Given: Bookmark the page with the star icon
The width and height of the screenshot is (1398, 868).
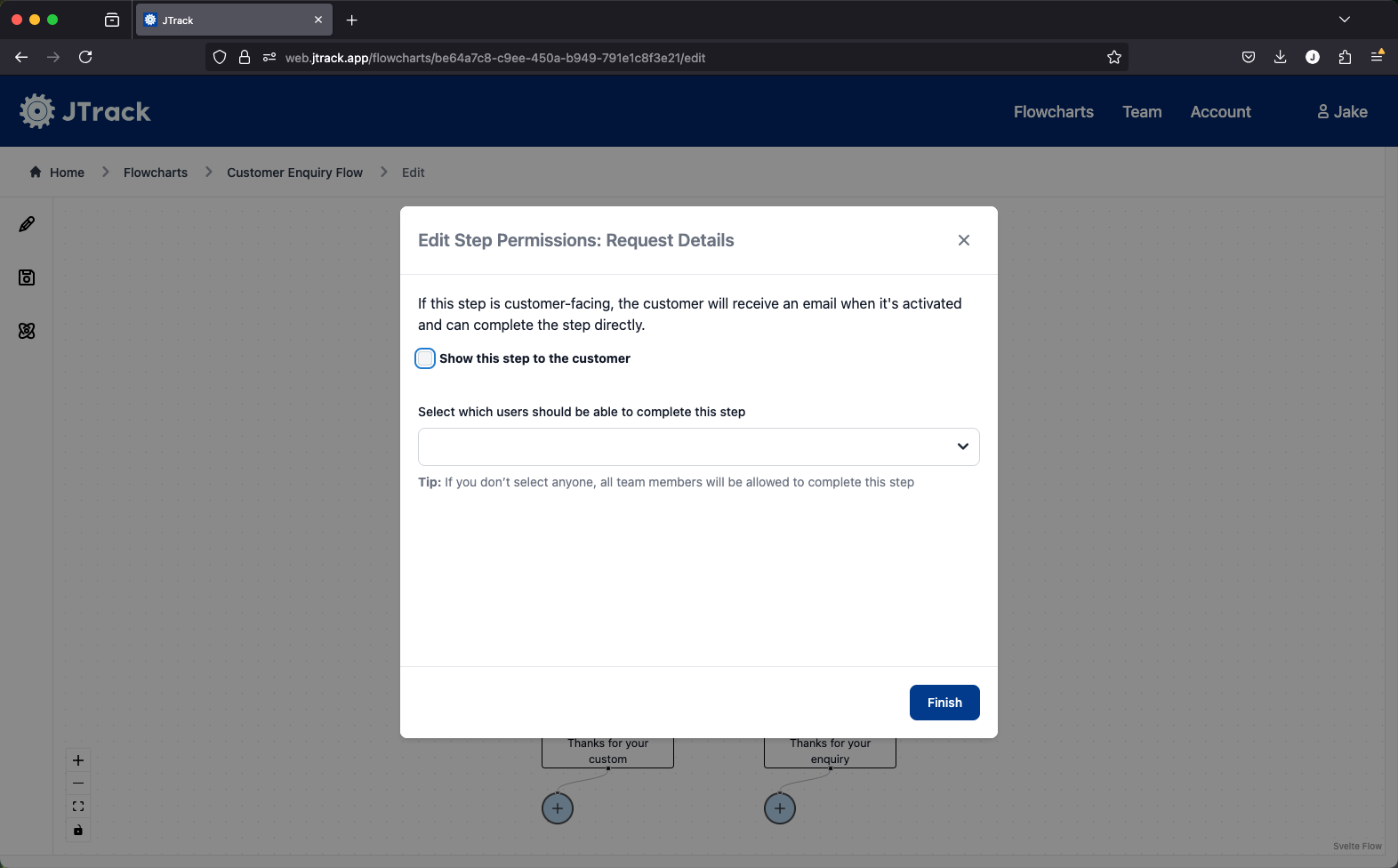Looking at the screenshot, I should point(1114,57).
